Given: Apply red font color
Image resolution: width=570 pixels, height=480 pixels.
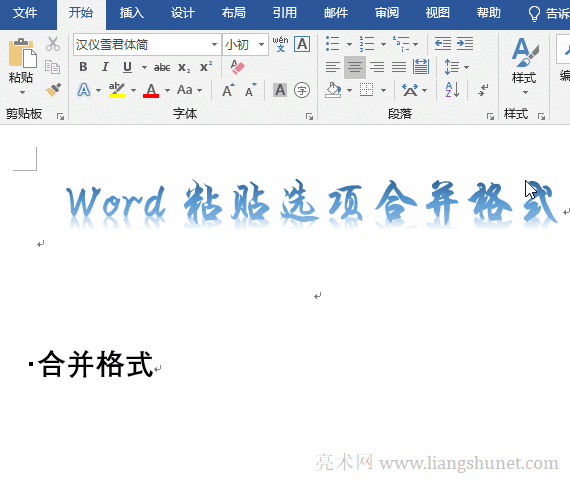Looking at the screenshot, I should click(151, 90).
